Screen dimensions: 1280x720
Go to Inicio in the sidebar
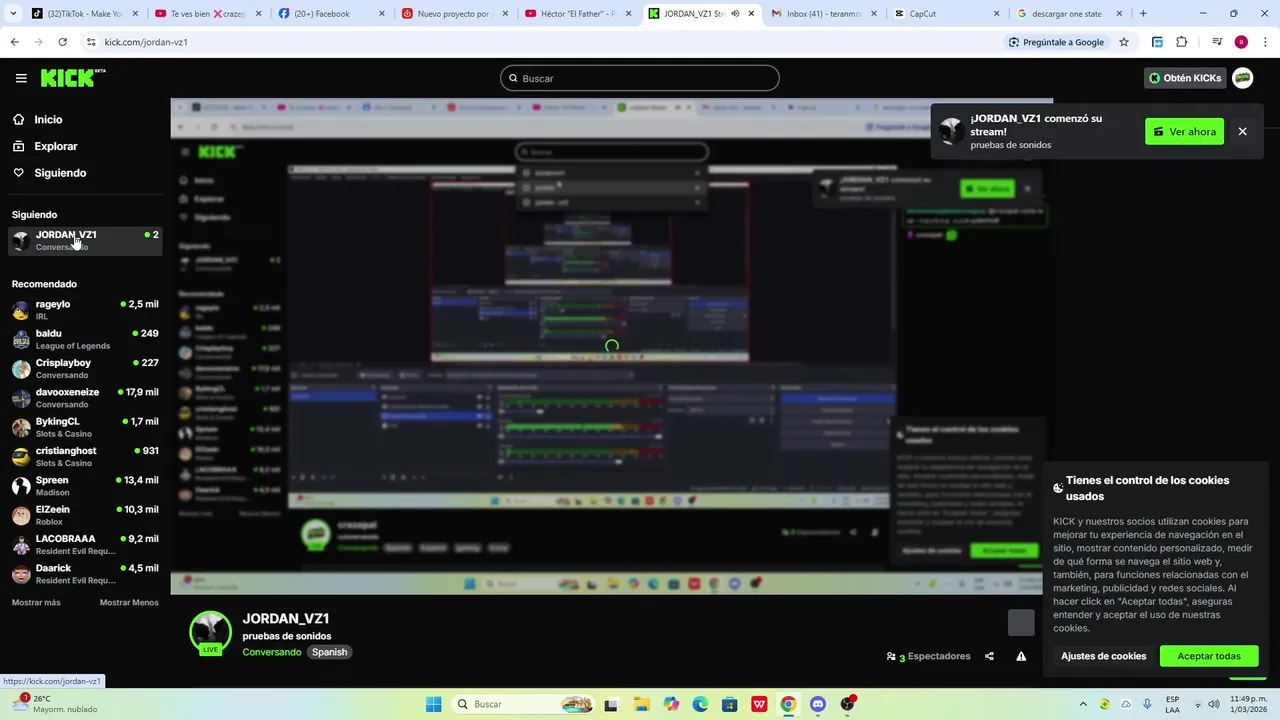click(48, 119)
